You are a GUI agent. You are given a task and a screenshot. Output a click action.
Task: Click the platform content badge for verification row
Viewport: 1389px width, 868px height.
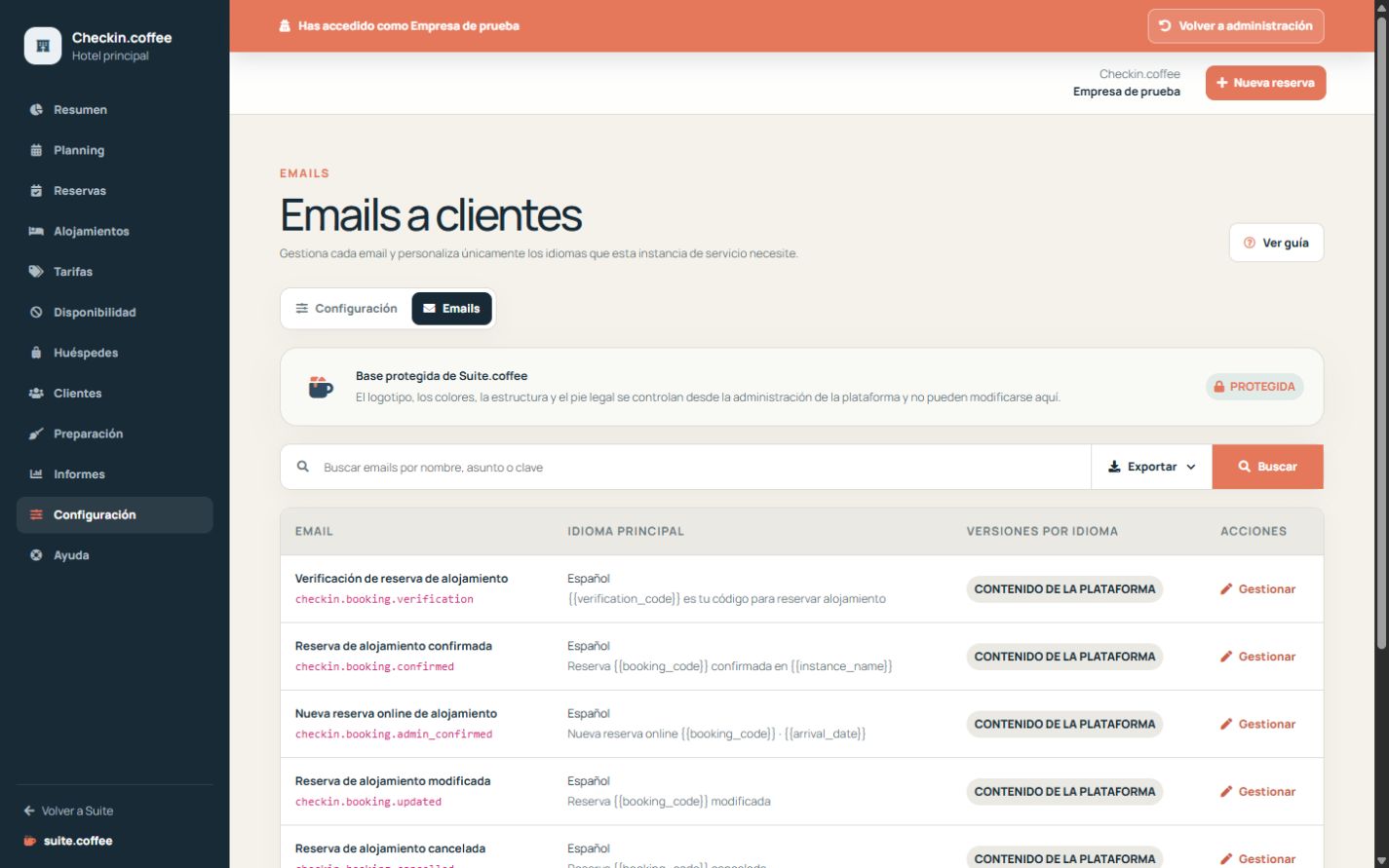coord(1064,589)
